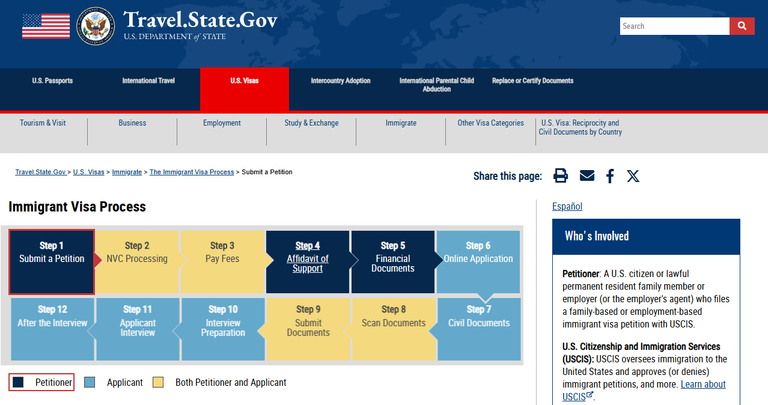Select Step 10 Interview Preparation
768x405 pixels.
pos(223,329)
